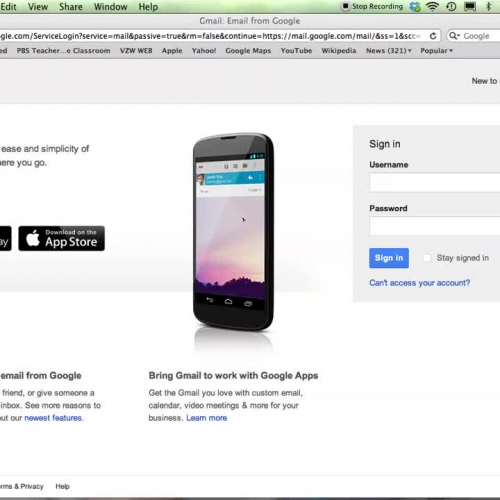
Task: Expand the Popular bookmarks dropdown
Action: click(x=436, y=51)
